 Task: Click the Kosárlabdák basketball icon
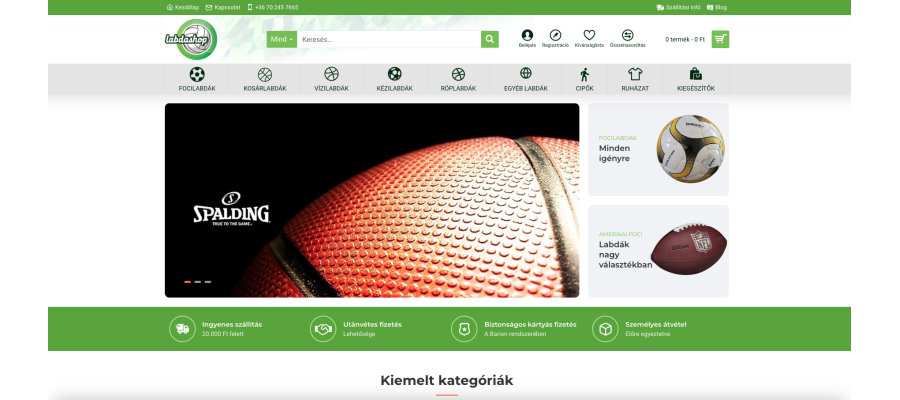265,74
